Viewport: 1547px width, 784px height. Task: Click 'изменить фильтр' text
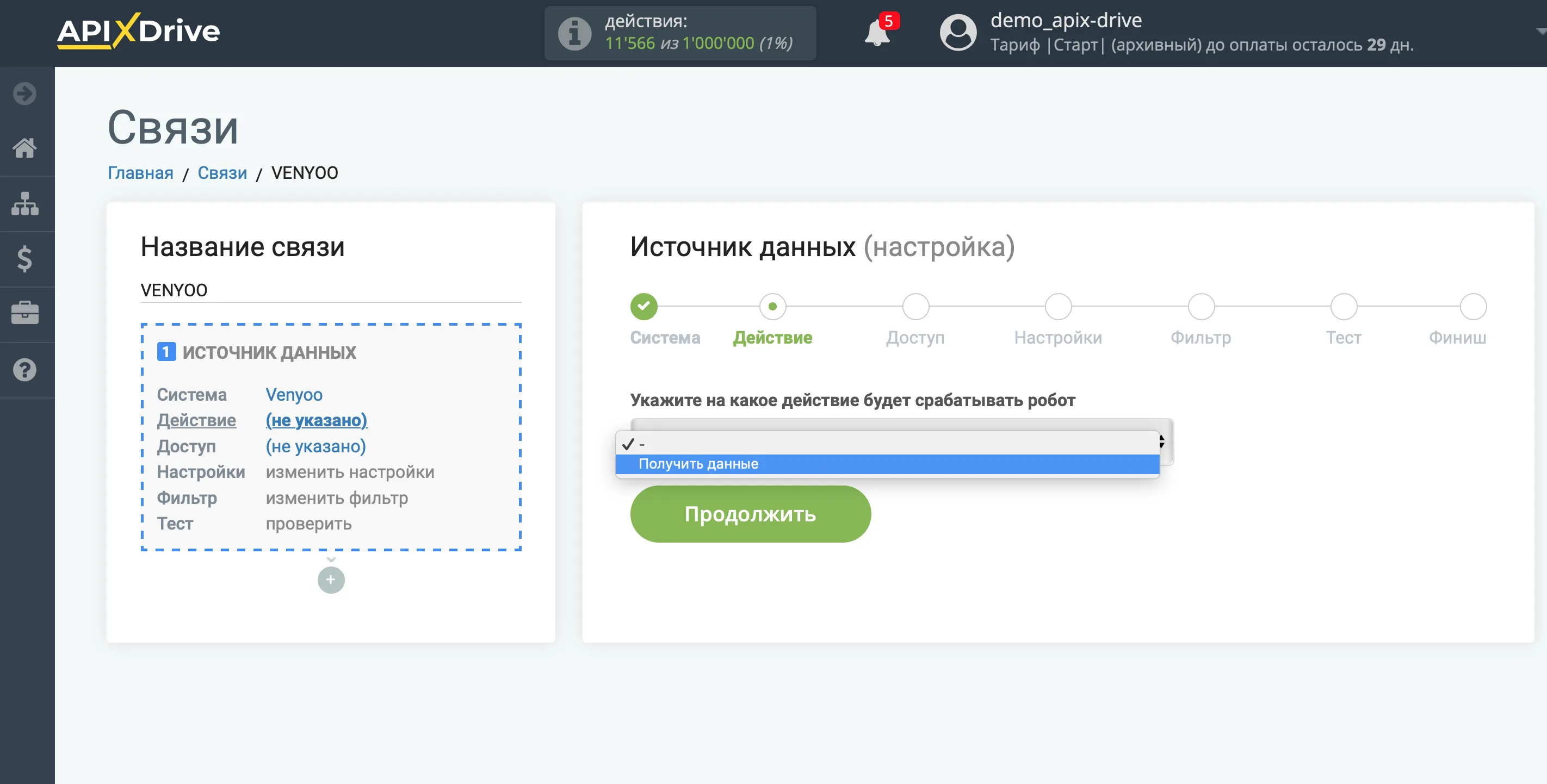click(337, 497)
